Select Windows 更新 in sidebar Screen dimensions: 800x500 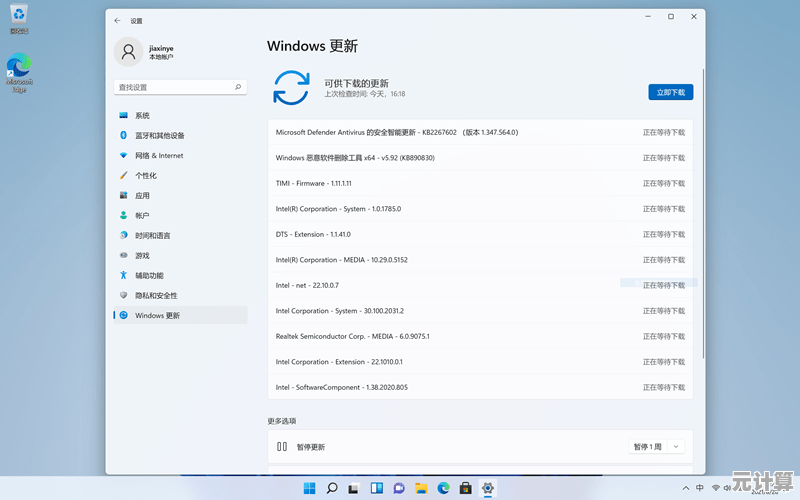(x=180, y=315)
